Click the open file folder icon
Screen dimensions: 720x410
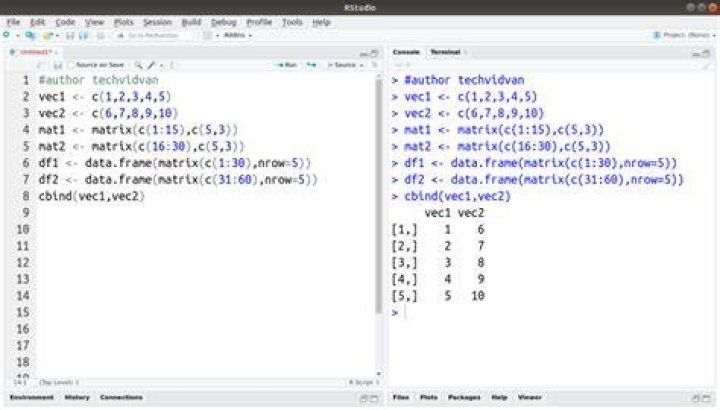click(x=47, y=35)
